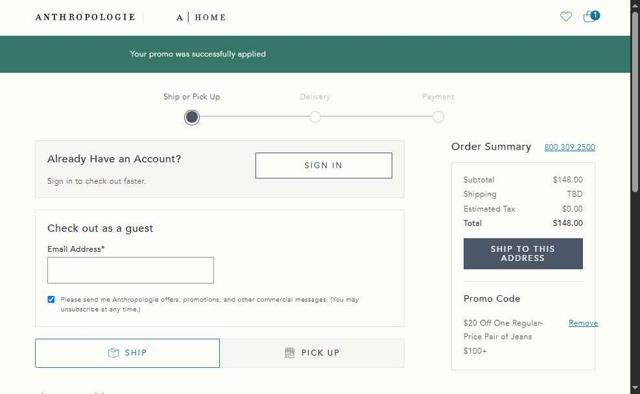The height and width of the screenshot is (394, 640).
Task: Click the page vertical scrollbar thumb
Action: pos(635,101)
